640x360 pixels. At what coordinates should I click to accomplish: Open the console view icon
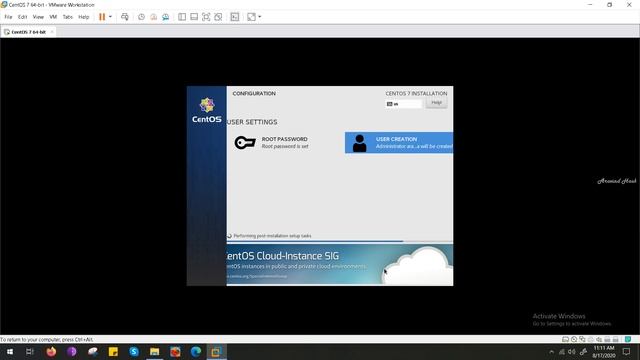pyautogui.click(x=235, y=17)
